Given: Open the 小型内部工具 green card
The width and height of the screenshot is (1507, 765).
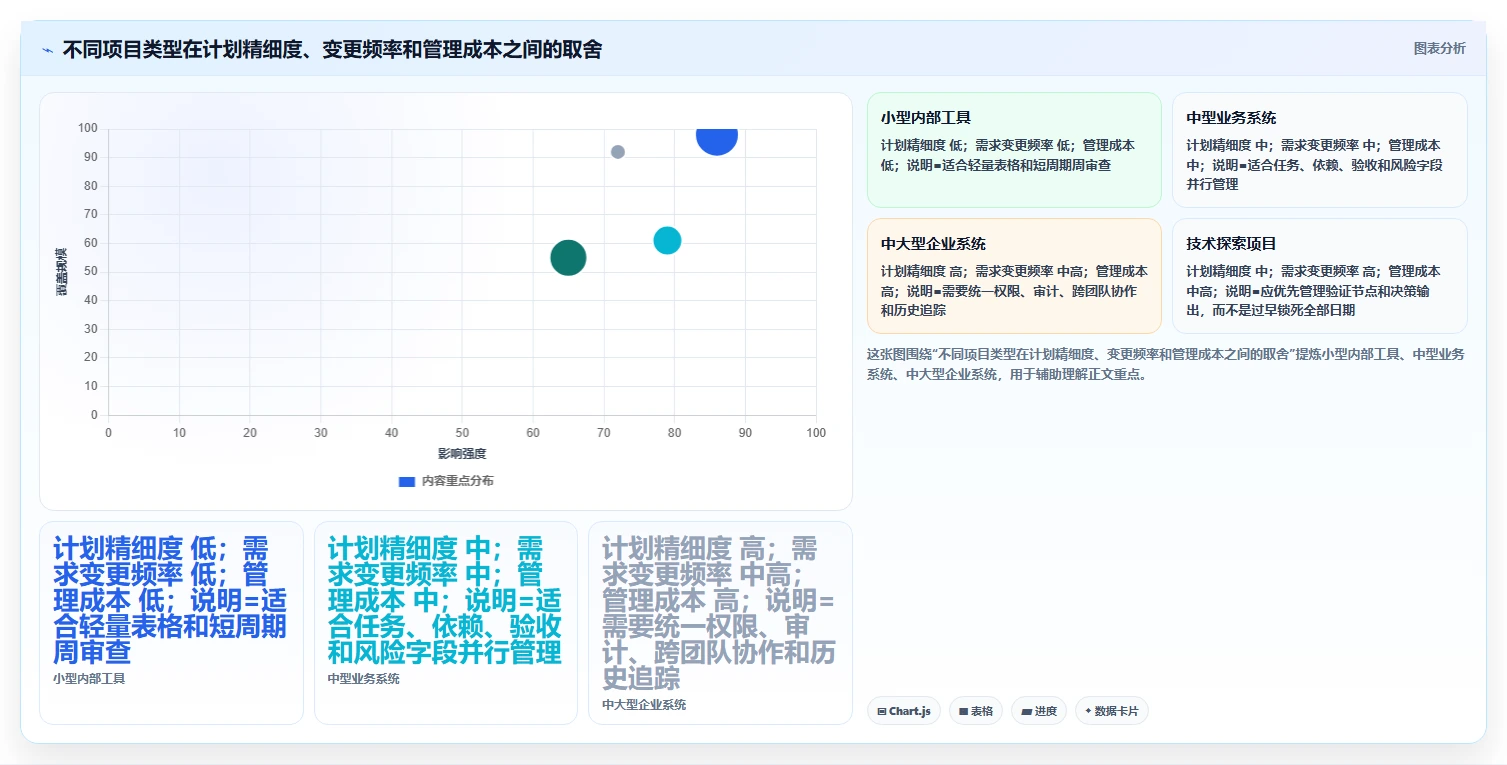Looking at the screenshot, I should [1014, 150].
